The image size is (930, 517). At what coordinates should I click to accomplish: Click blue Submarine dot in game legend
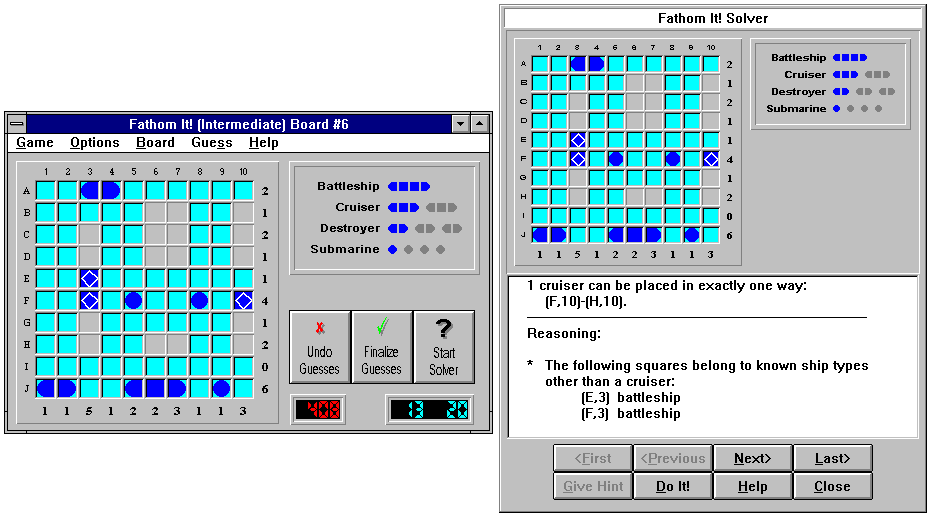[392, 250]
